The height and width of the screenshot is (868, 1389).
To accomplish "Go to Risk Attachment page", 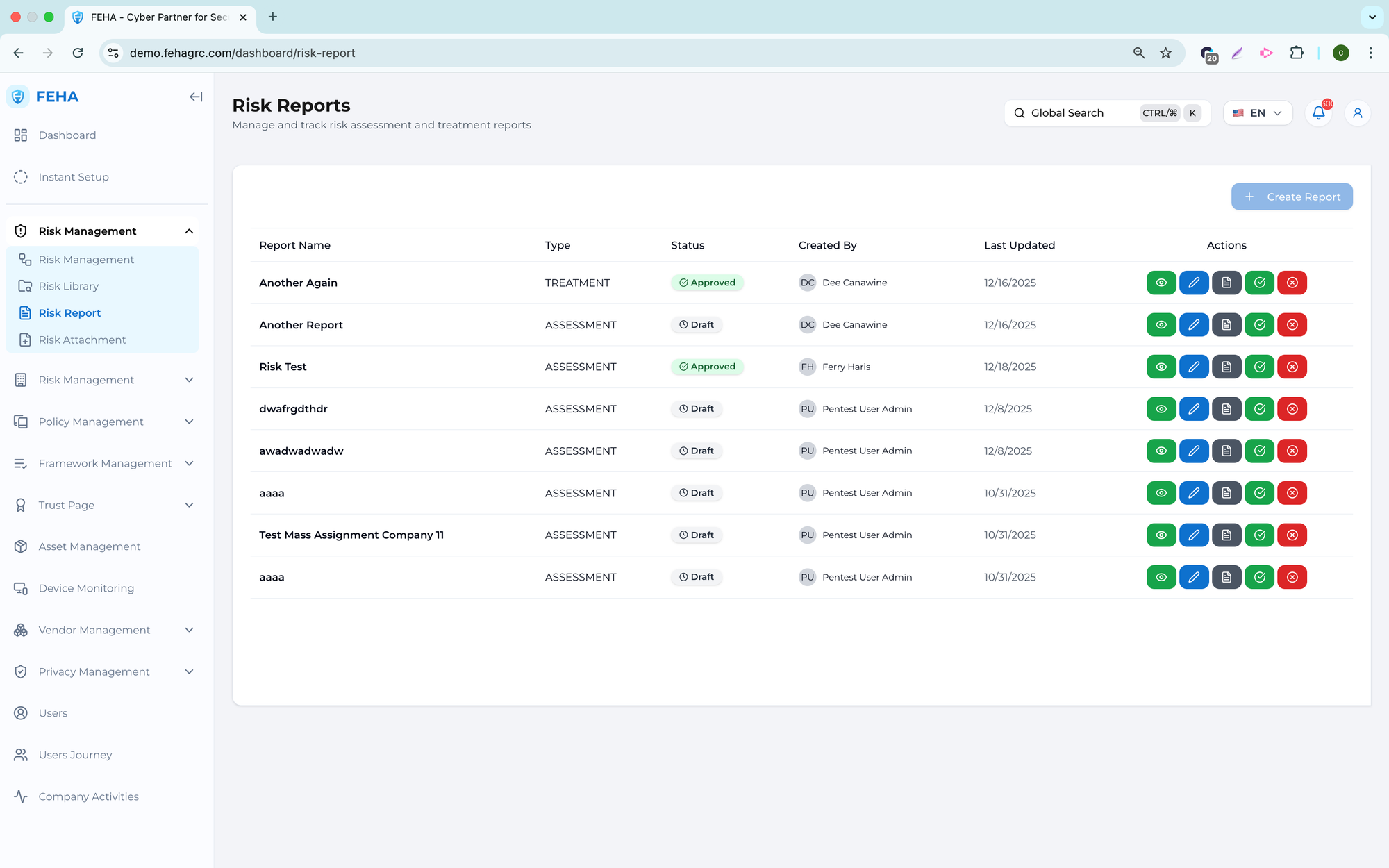I will (82, 340).
